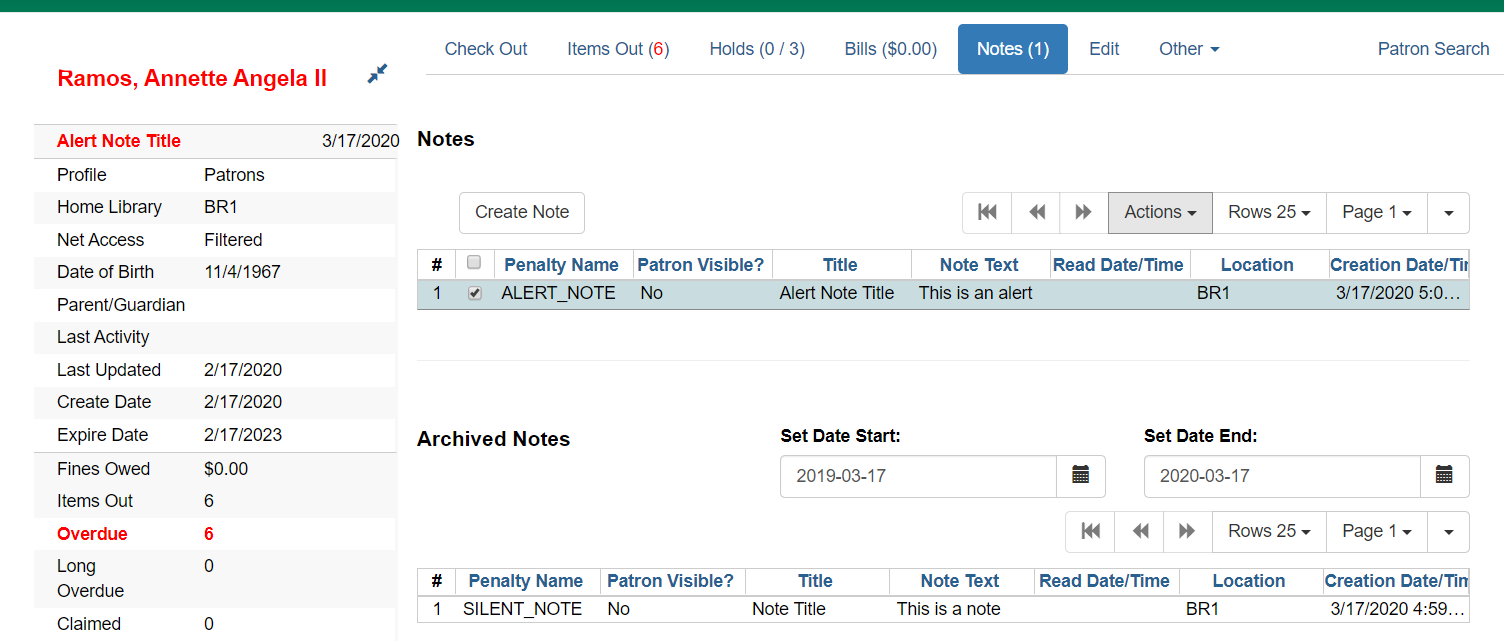Open the calendar for Set Date End
This screenshot has height=641, width=1504.
(1445, 476)
